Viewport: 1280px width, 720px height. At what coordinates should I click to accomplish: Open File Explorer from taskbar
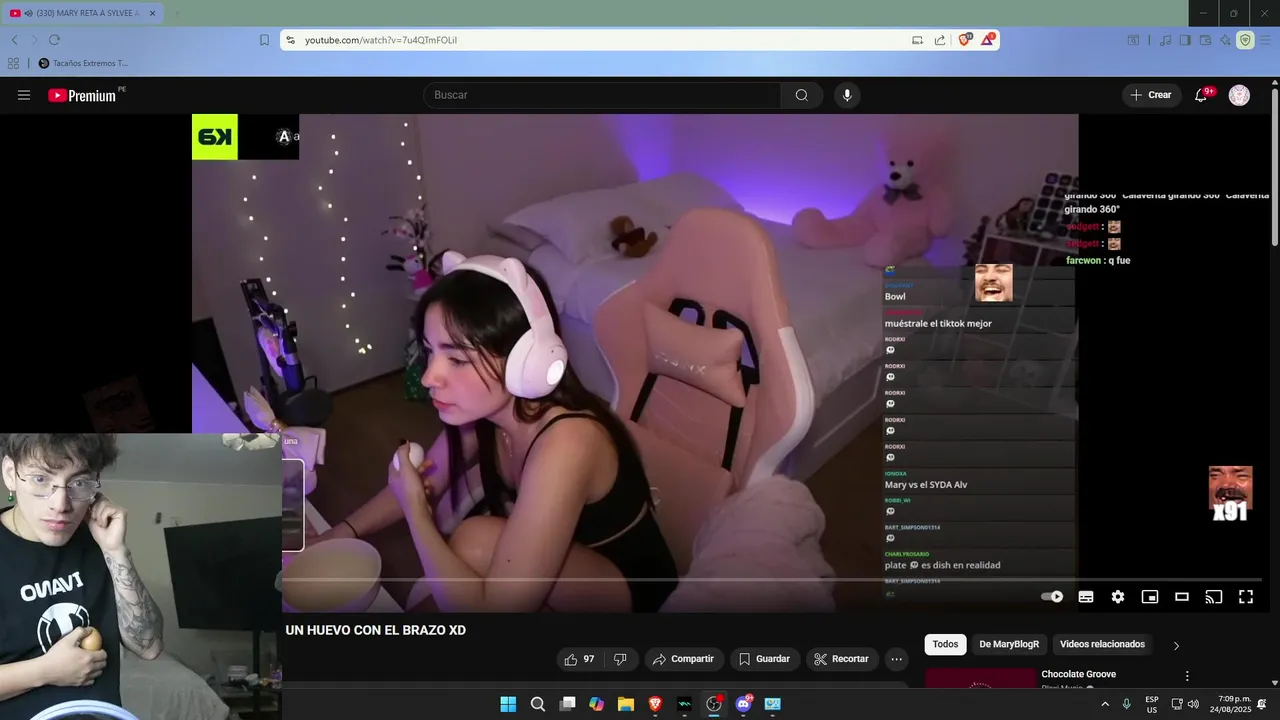point(626,704)
